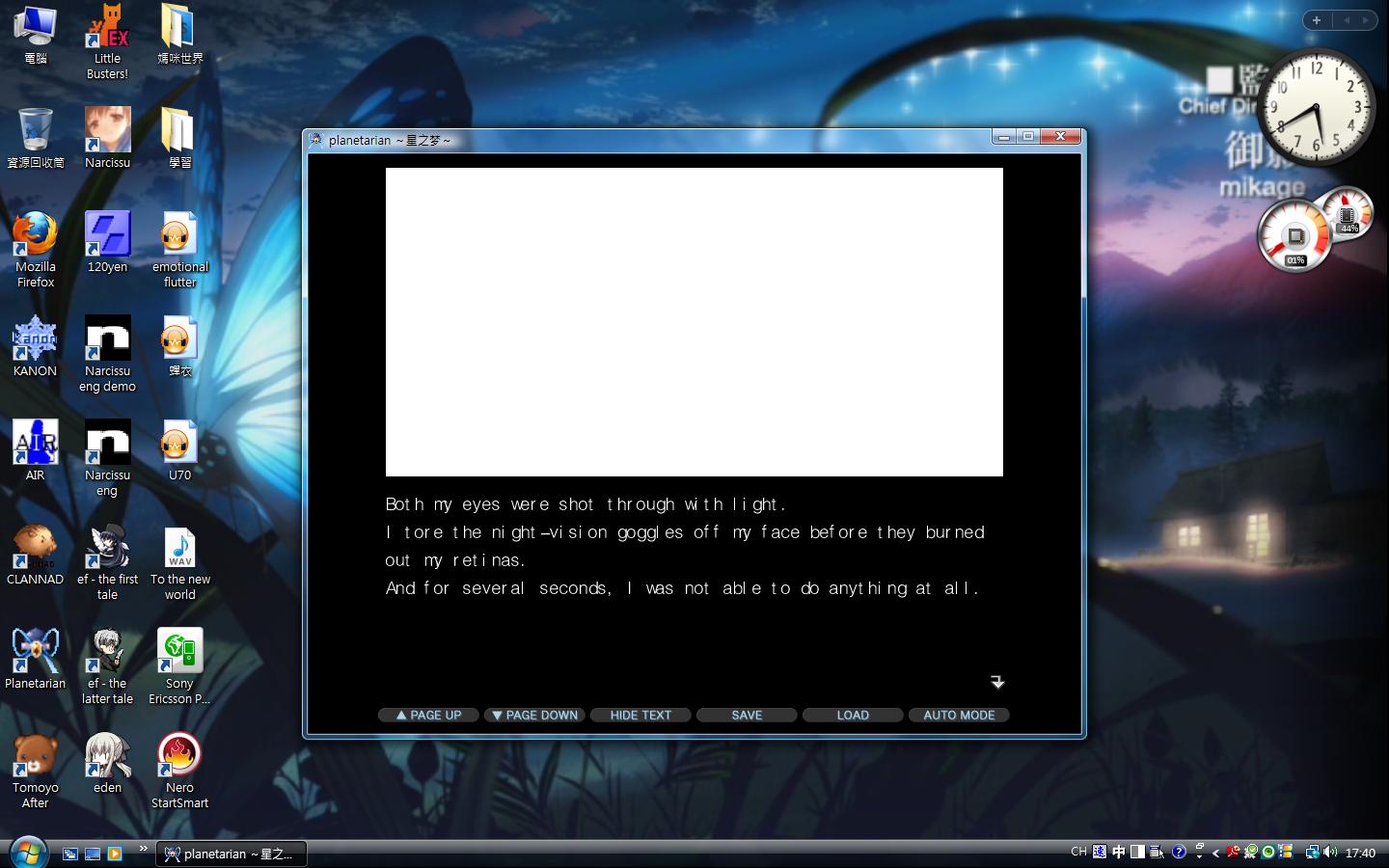1389x868 pixels.
Task: Click the SAVE button in planetarian
Action: click(747, 715)
